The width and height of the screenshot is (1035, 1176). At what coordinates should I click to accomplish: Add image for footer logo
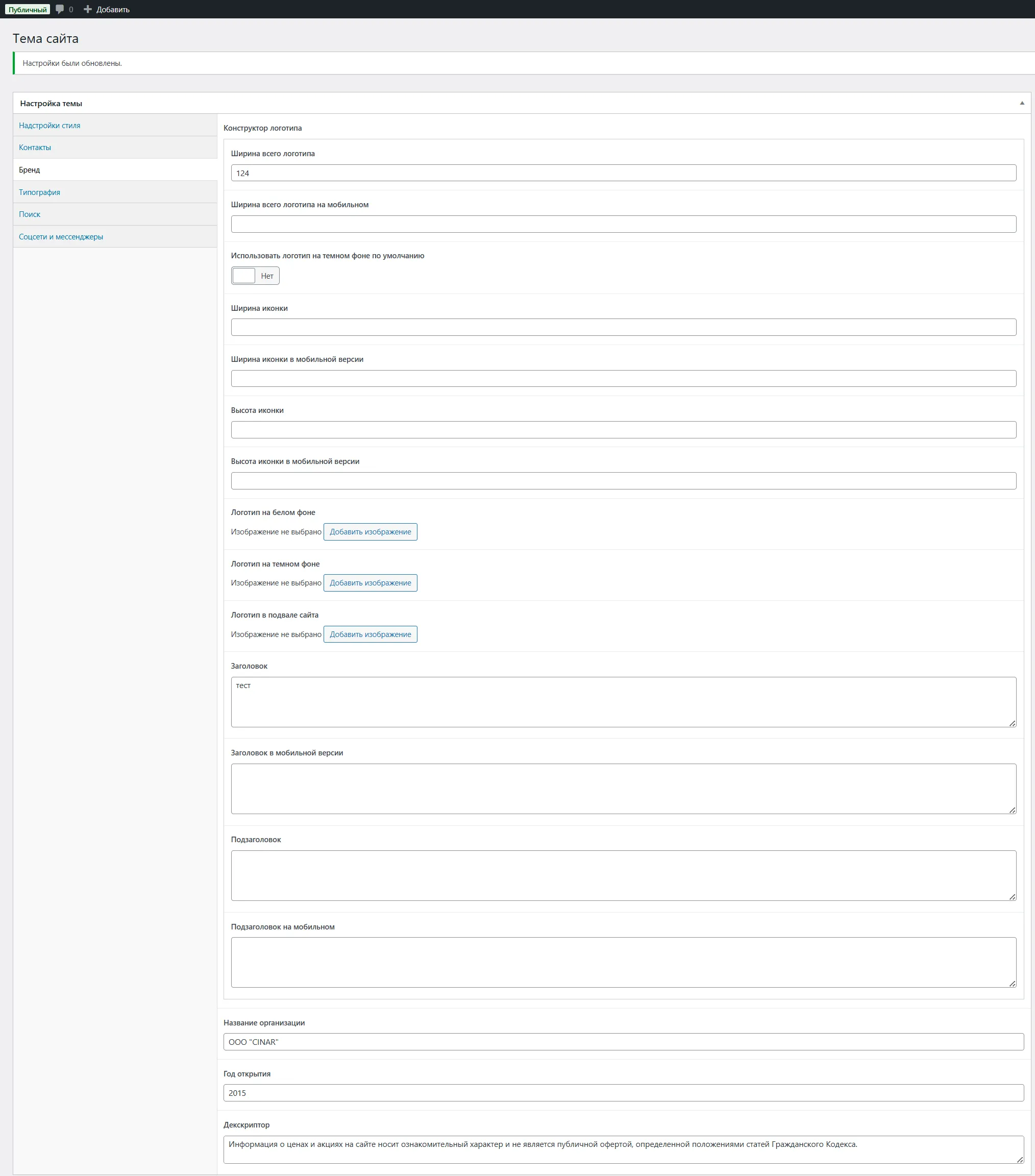(x=370, y=634)
